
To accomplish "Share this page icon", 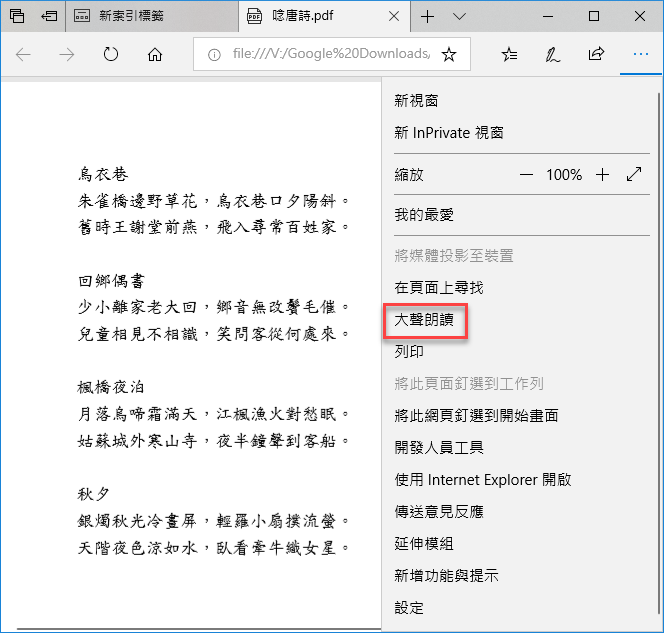I will pyautogui.click(x=596, y=54).
